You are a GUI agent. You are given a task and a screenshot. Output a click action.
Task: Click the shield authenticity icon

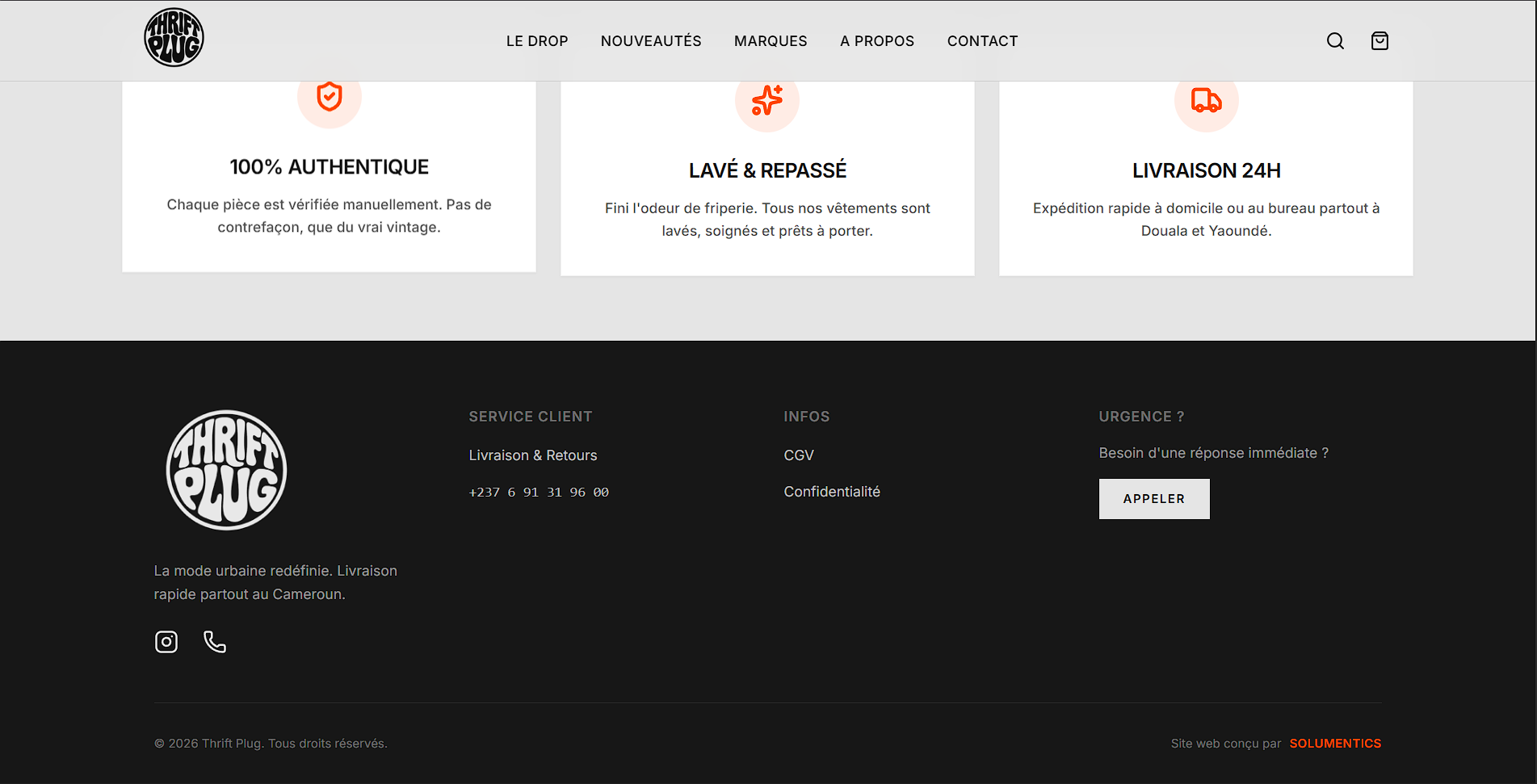(x=330, y=98)
